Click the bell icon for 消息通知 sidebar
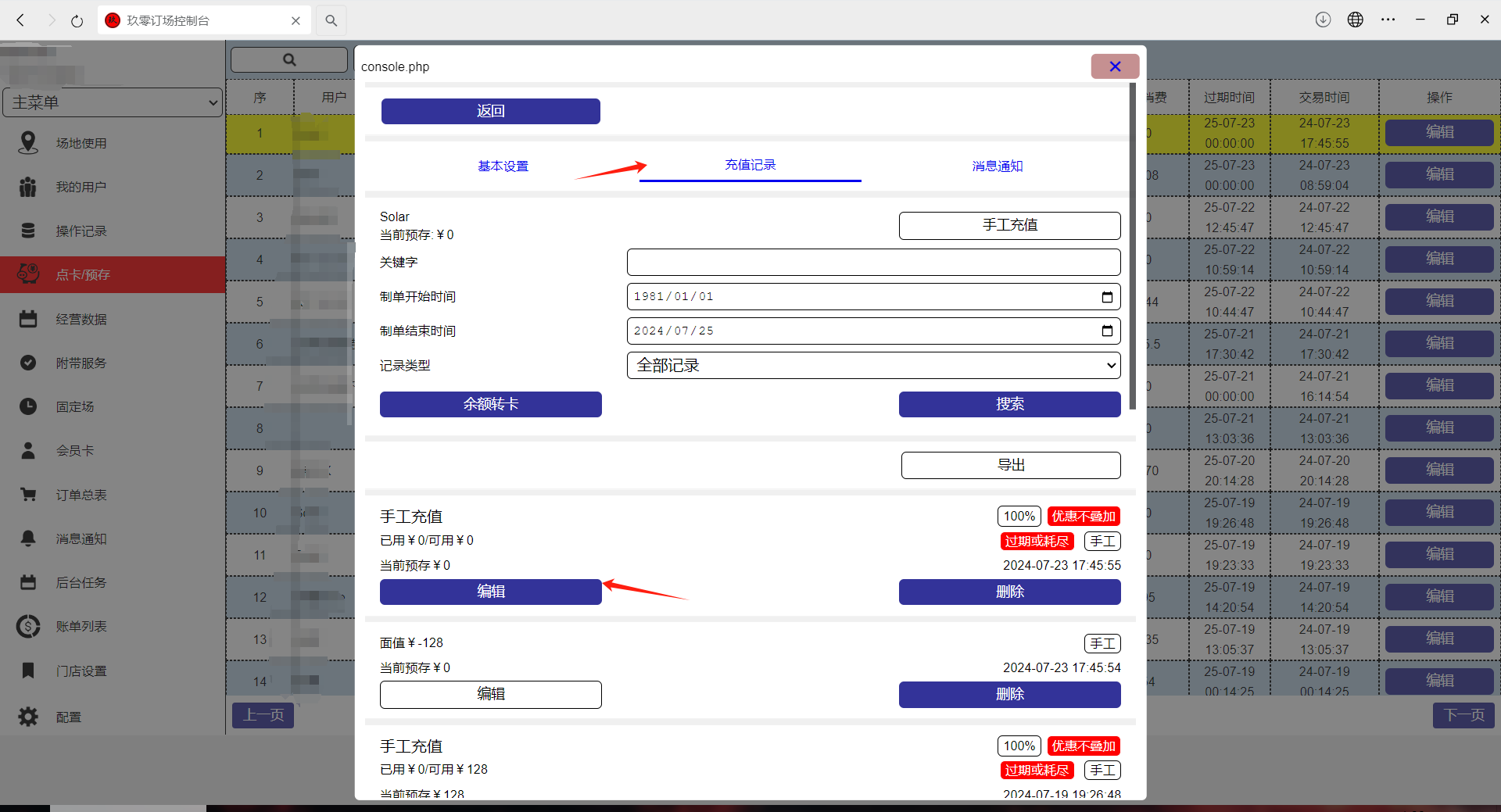Image resolution: width=1501 pixels, height=812 pixels. tap(28, 538)
